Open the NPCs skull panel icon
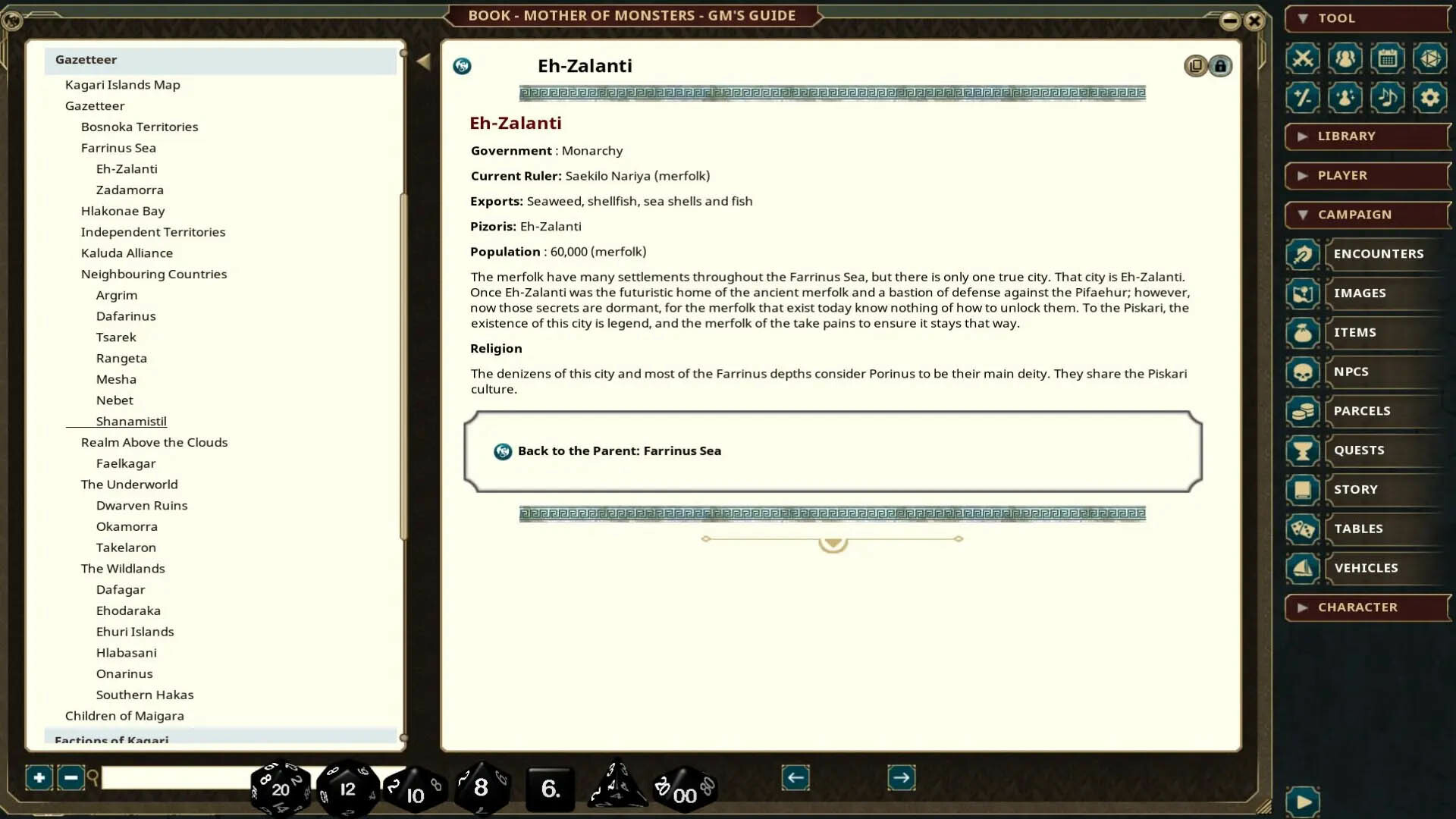 tap(1302, 372)
